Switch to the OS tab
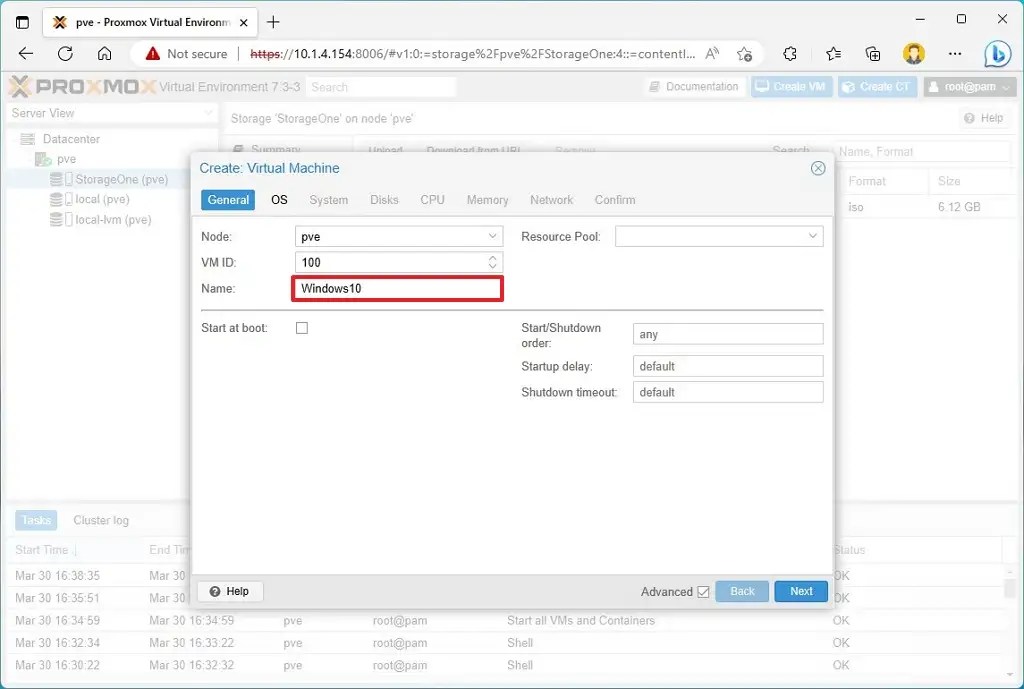This screenshot has height=689, width=1024. [x=279, y=199]
